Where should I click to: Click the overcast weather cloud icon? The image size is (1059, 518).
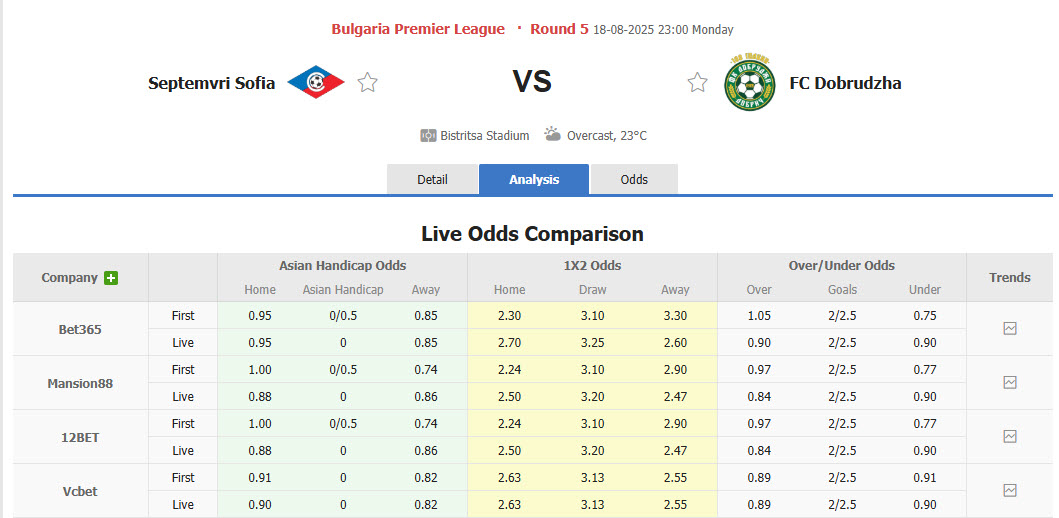552,134
